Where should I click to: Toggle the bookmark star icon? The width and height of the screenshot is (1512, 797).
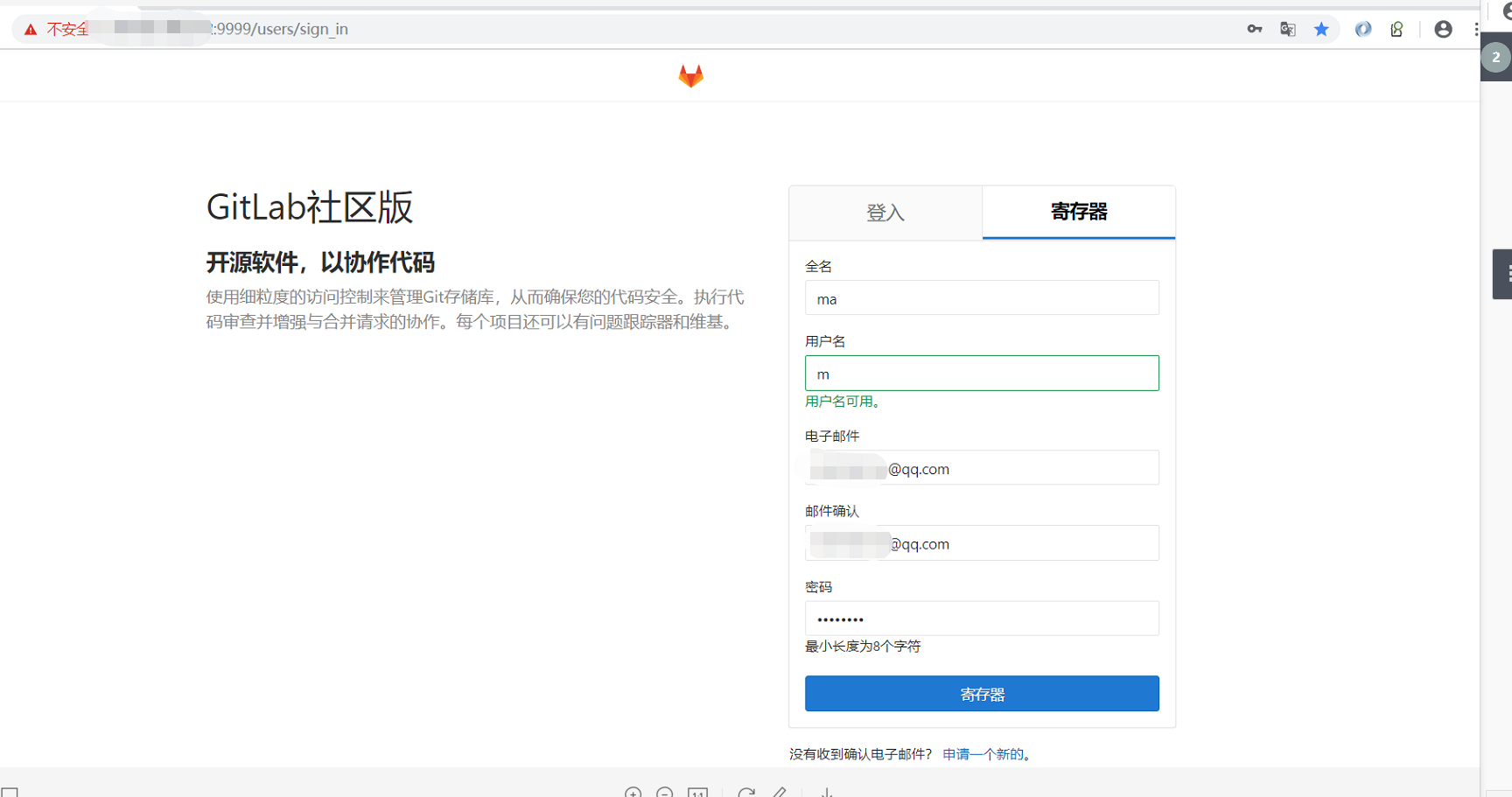pos(1321,29)
